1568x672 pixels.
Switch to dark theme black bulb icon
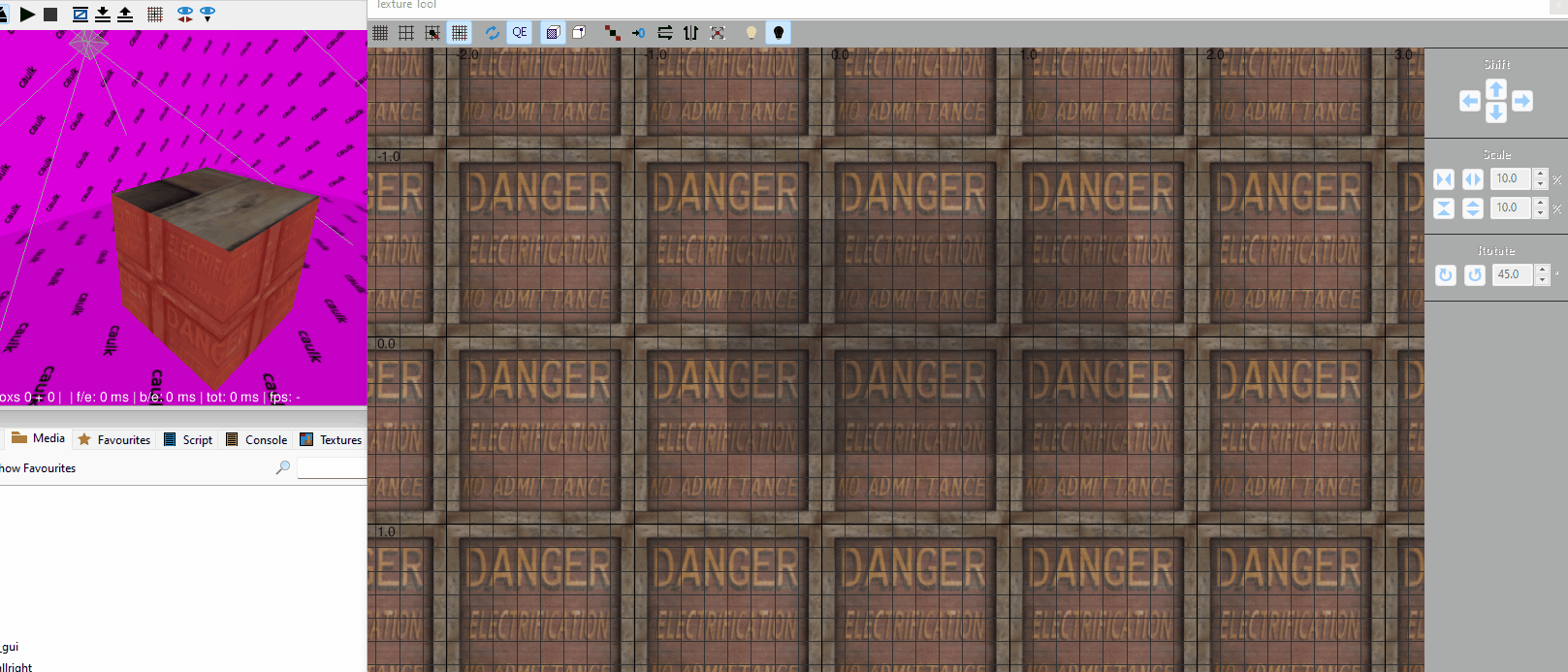779,33
